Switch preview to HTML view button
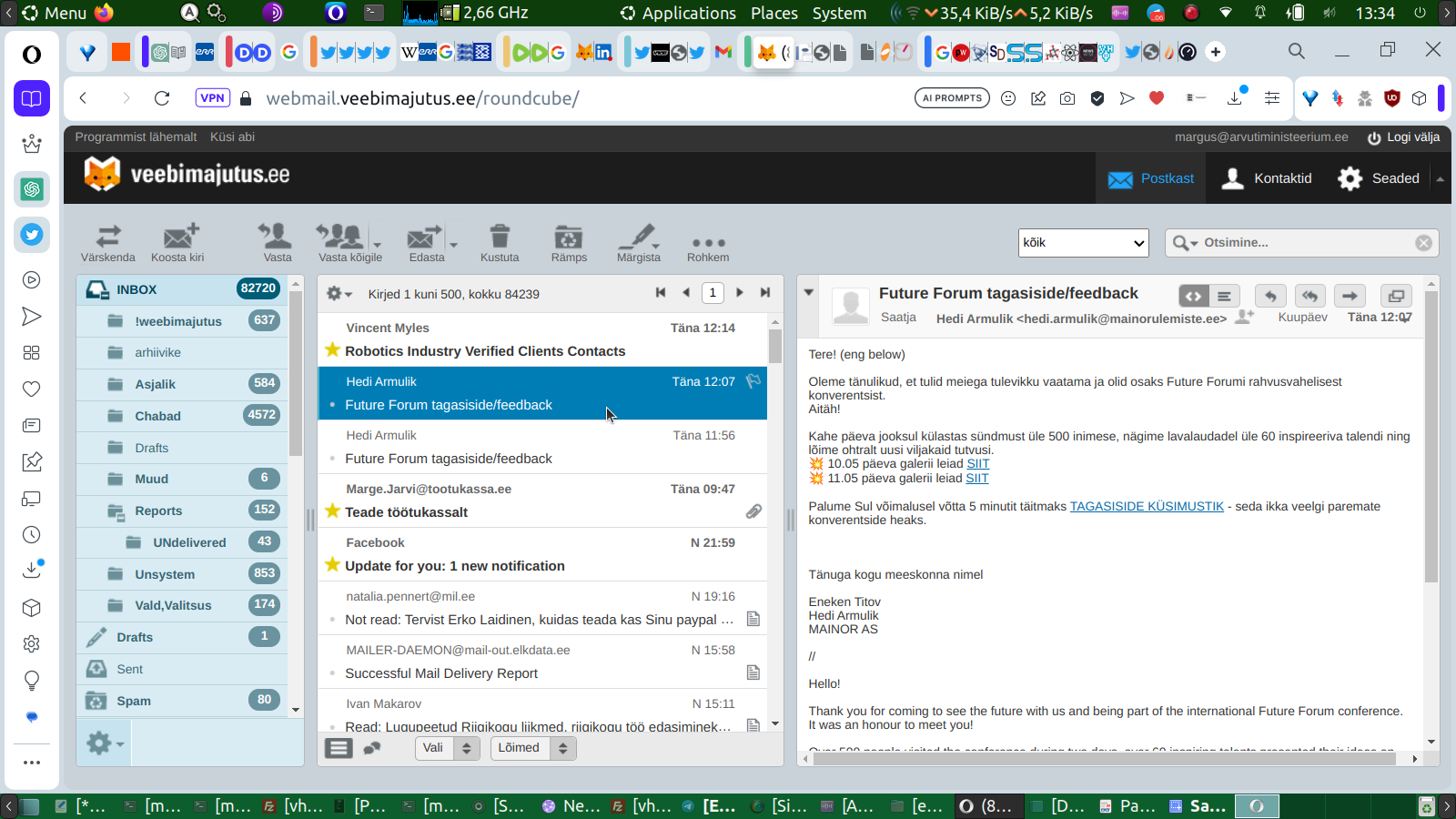 pos(1194,296)
